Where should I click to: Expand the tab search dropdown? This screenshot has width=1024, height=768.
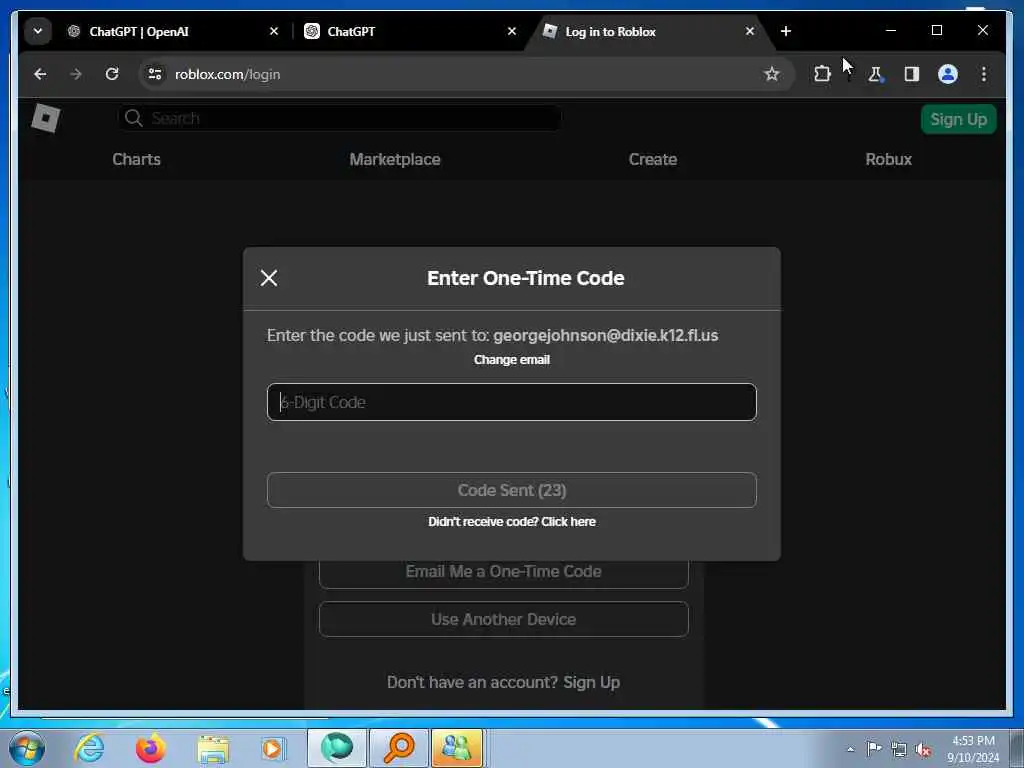38,31
